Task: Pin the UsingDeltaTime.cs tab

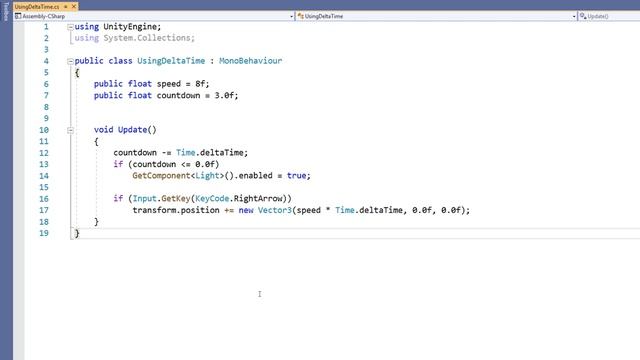Action: (65, 7)
